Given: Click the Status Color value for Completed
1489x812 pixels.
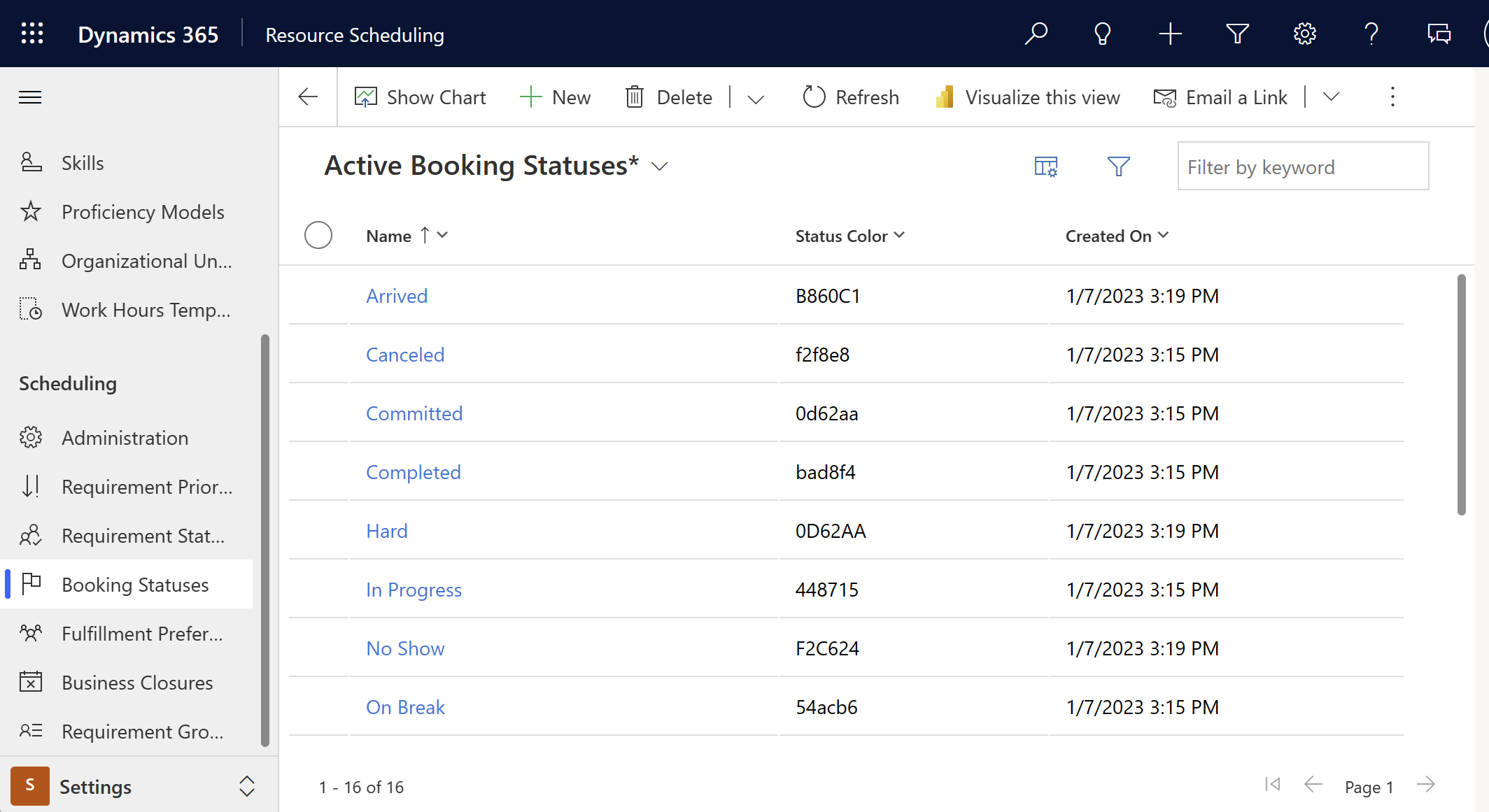Looking at the screenshot, I should [825, 471].
